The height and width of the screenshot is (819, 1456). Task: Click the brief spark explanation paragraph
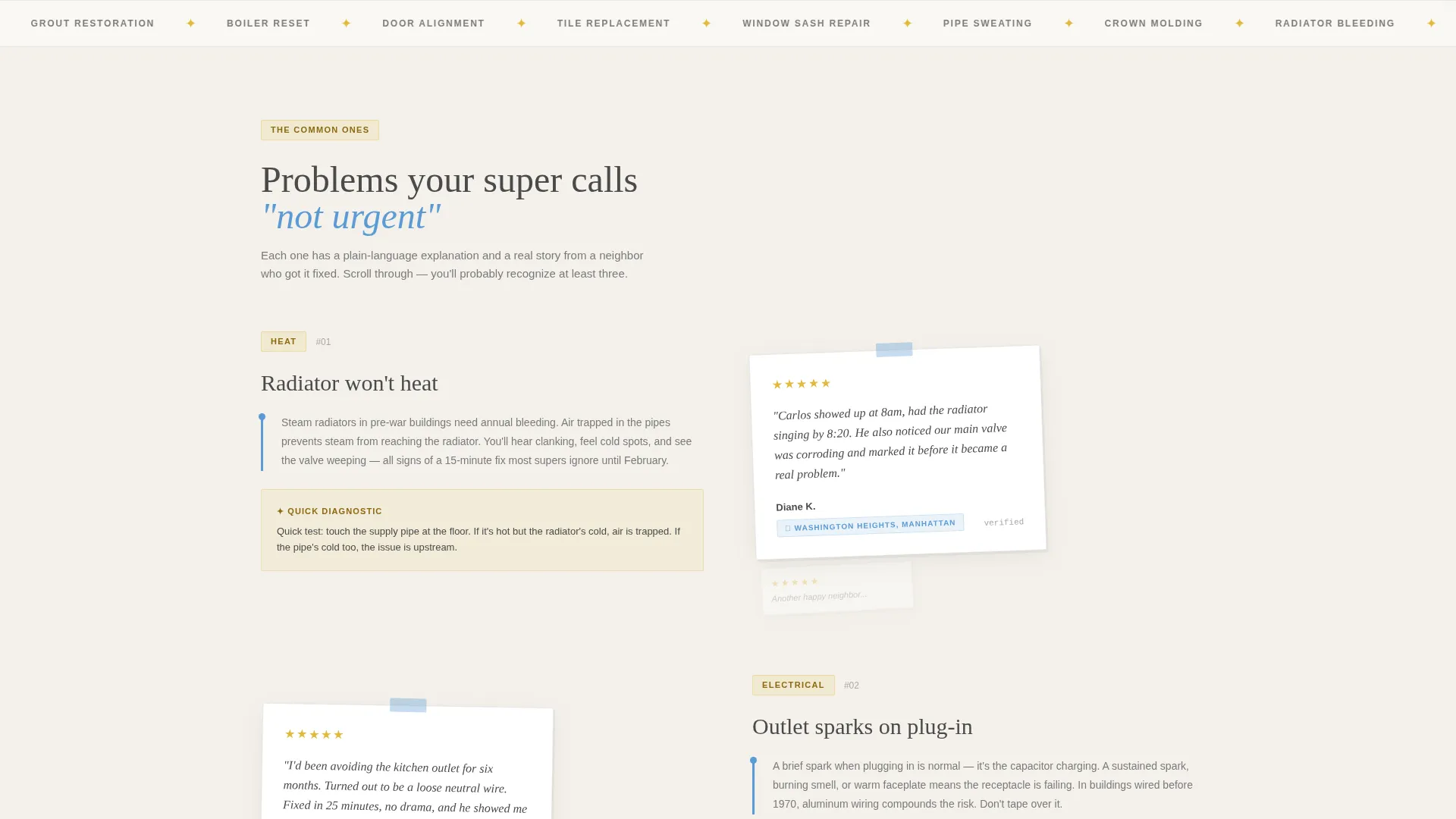(983, 785)
